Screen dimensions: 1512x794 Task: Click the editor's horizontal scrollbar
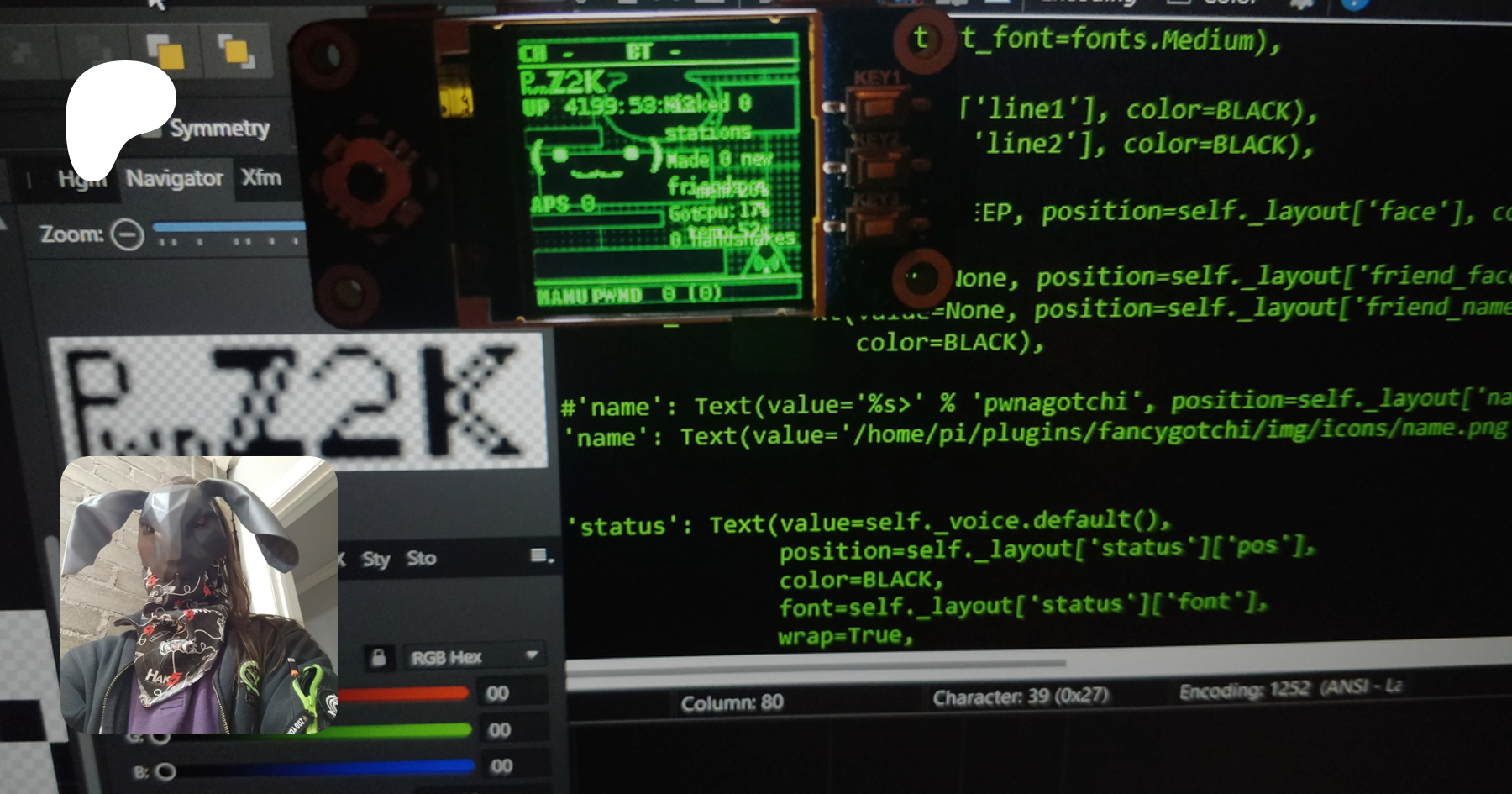click(x=815, y=666)
